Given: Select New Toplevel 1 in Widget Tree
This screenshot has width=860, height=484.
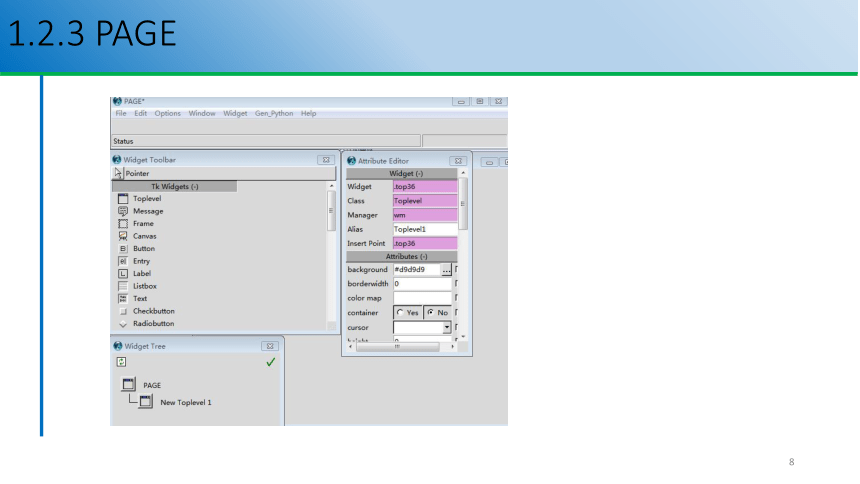Looking at the screenshot, I should point(185,402).
